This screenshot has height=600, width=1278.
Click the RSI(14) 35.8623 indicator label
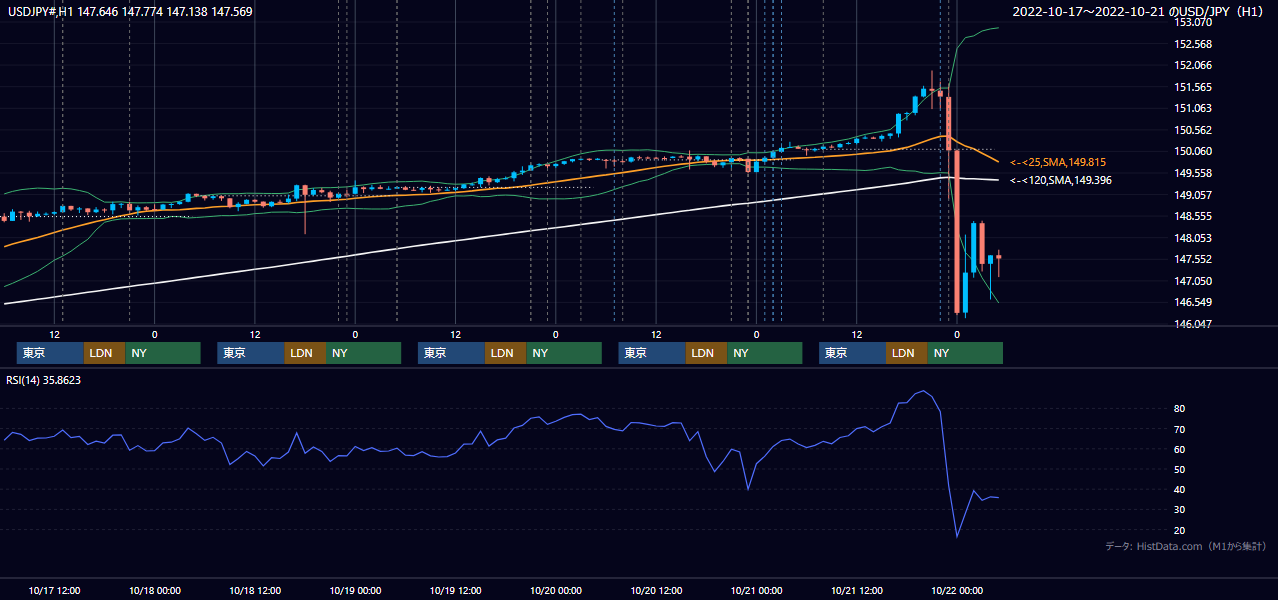(44, 380)
